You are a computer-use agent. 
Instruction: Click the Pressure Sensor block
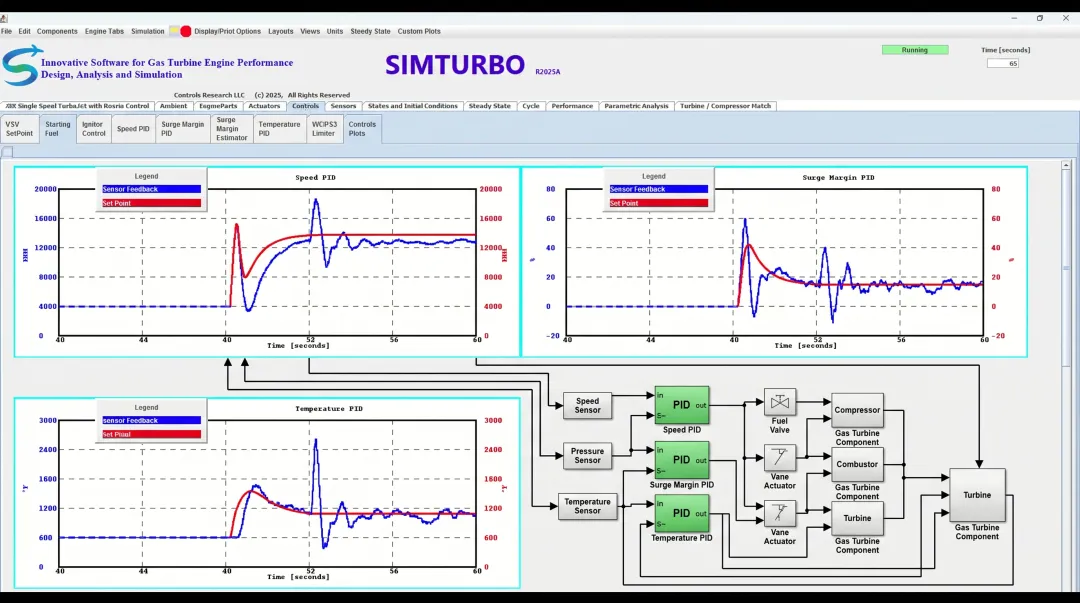(x=588, y=456)
